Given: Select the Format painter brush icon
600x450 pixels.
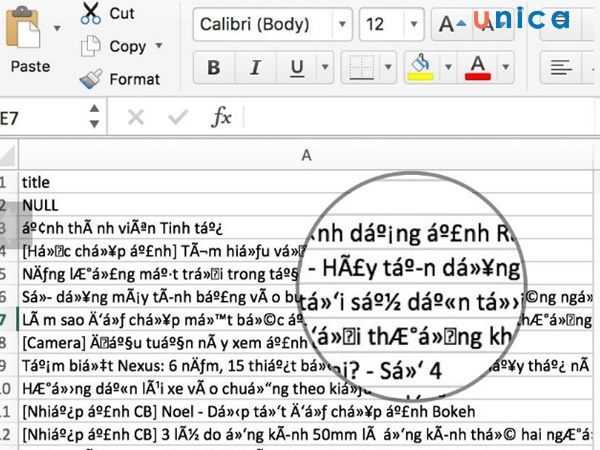Looking at the screenshot, I should [91, 79].
